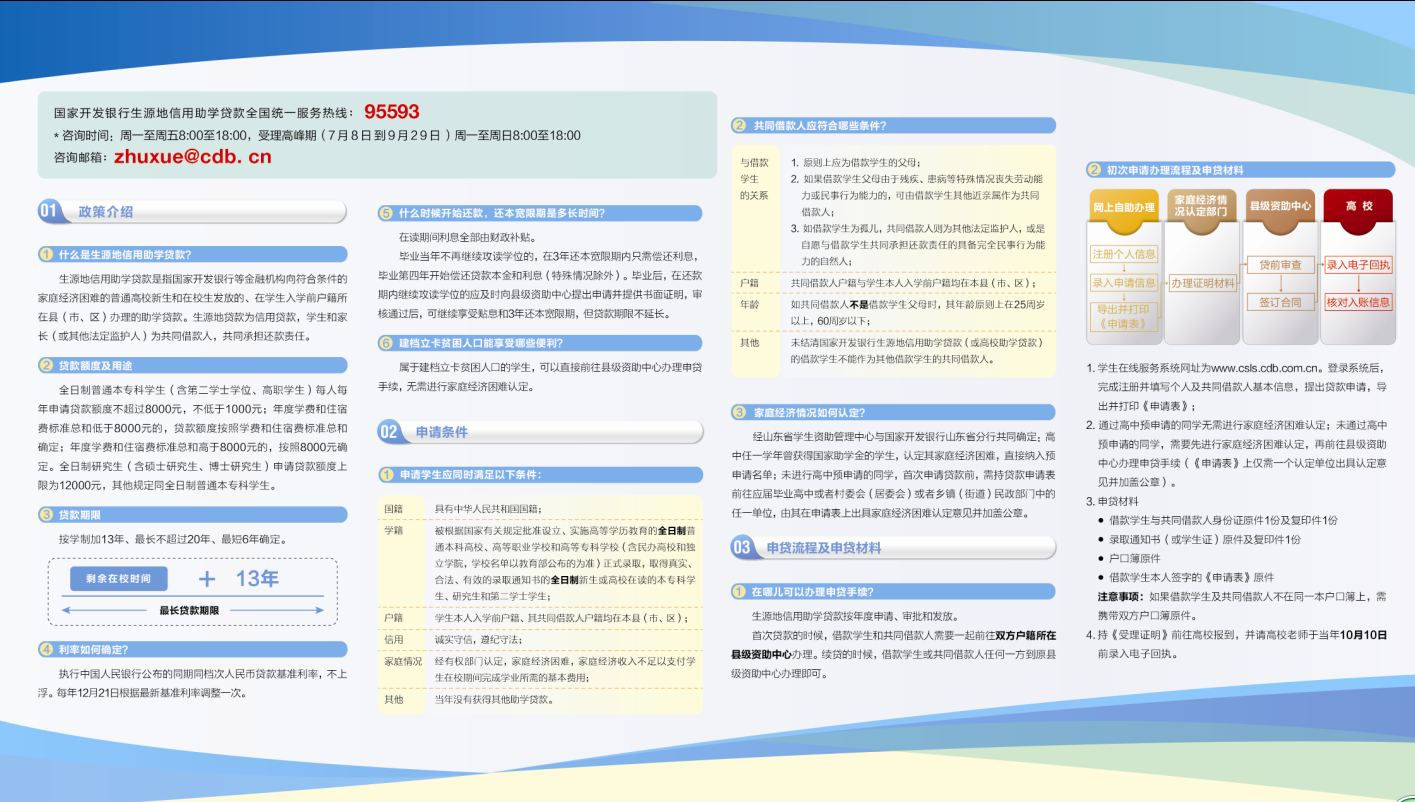Click the 13年 text in loan diagram
Screen dimensions: 1415x802
(257, 579)
